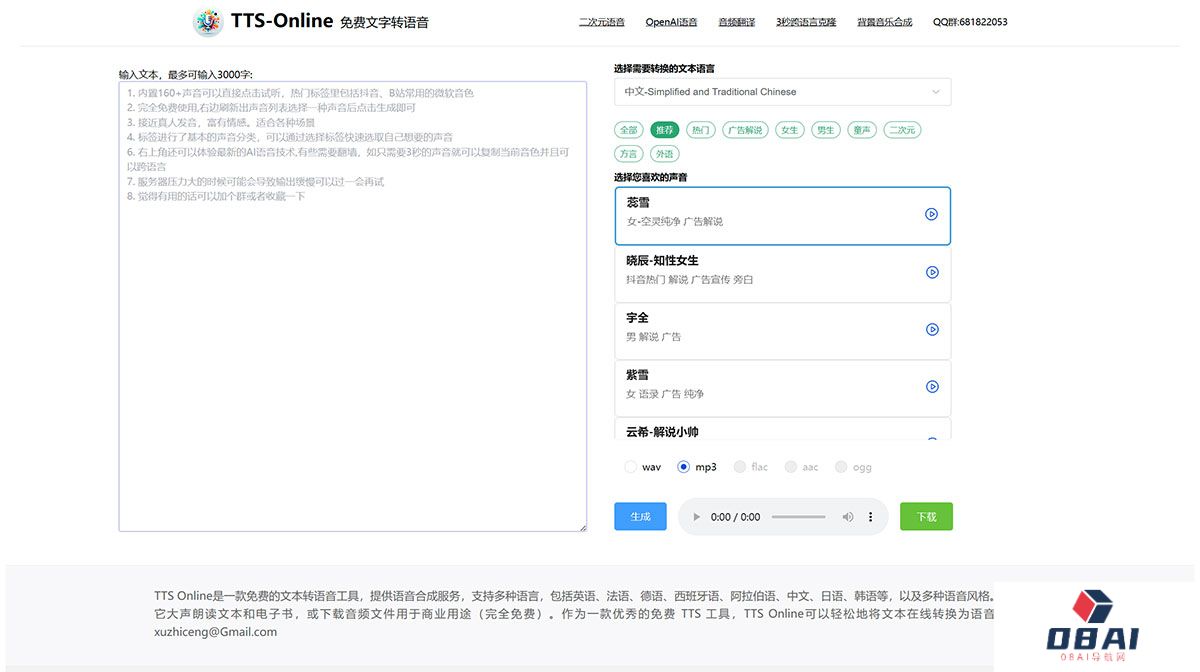The image size is (1200, 672).
Task: Click into the text input area
Action: [x=352, y=306]
